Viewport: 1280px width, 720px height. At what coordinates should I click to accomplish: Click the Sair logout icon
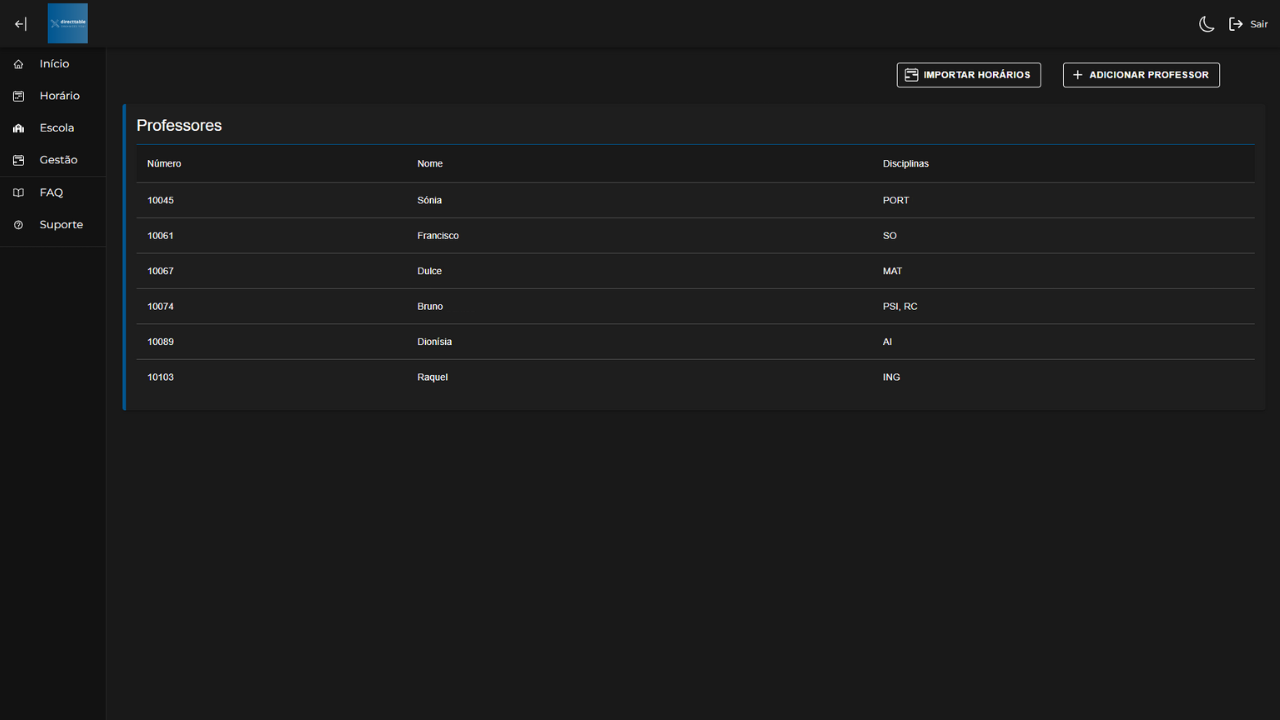[x=1236, y=24]
